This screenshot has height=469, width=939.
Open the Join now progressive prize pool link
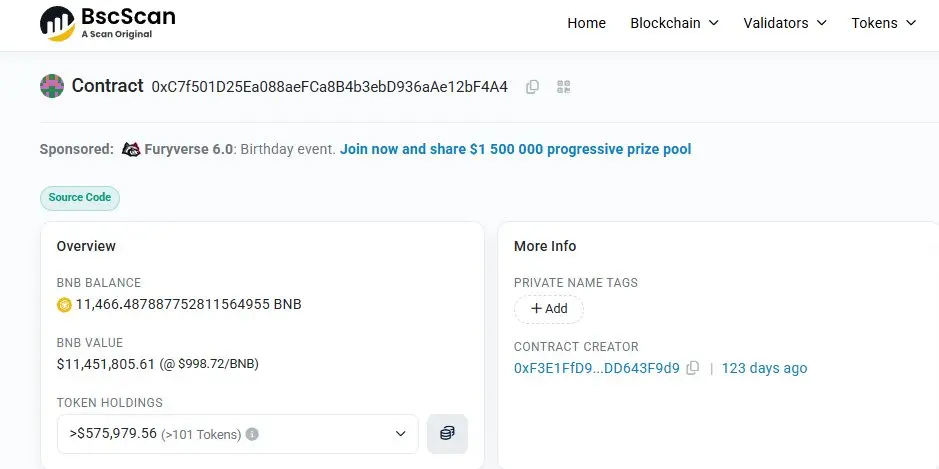515,149
